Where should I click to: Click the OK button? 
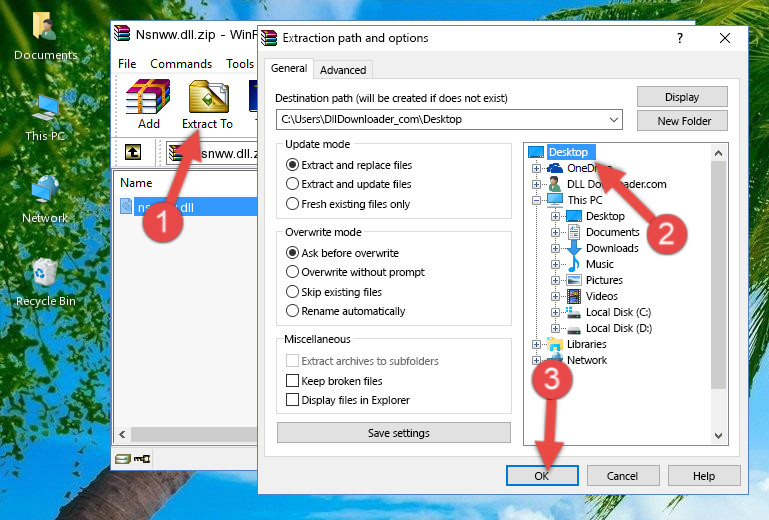pos(542,476)
